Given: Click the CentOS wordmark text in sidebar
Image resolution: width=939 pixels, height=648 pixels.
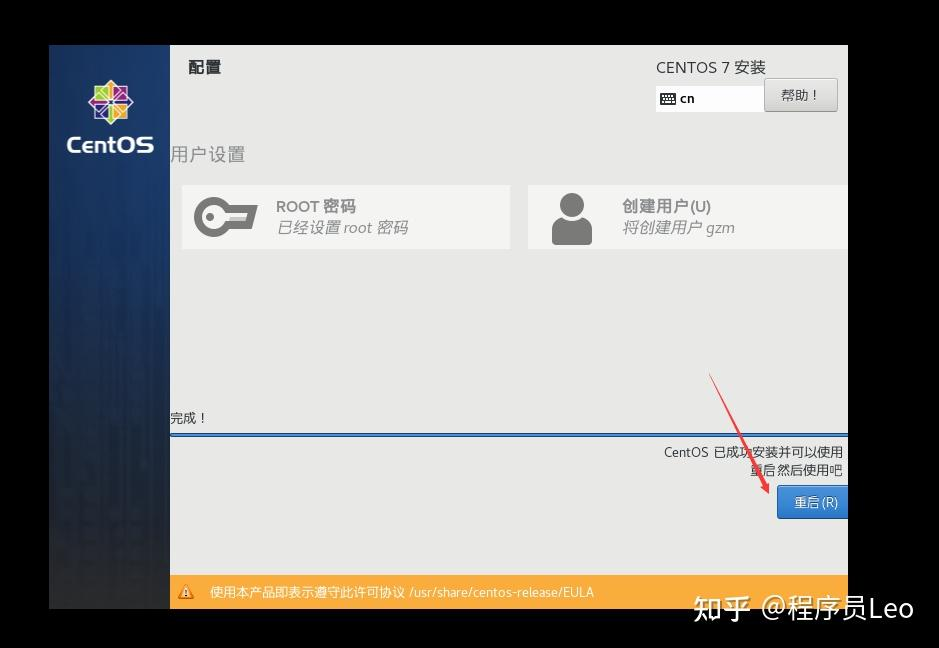Looking at the screenshot, I should click(x=110, y=145).
